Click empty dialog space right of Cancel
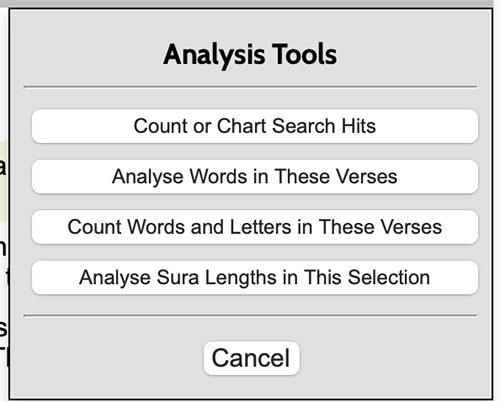 point(393,358)
